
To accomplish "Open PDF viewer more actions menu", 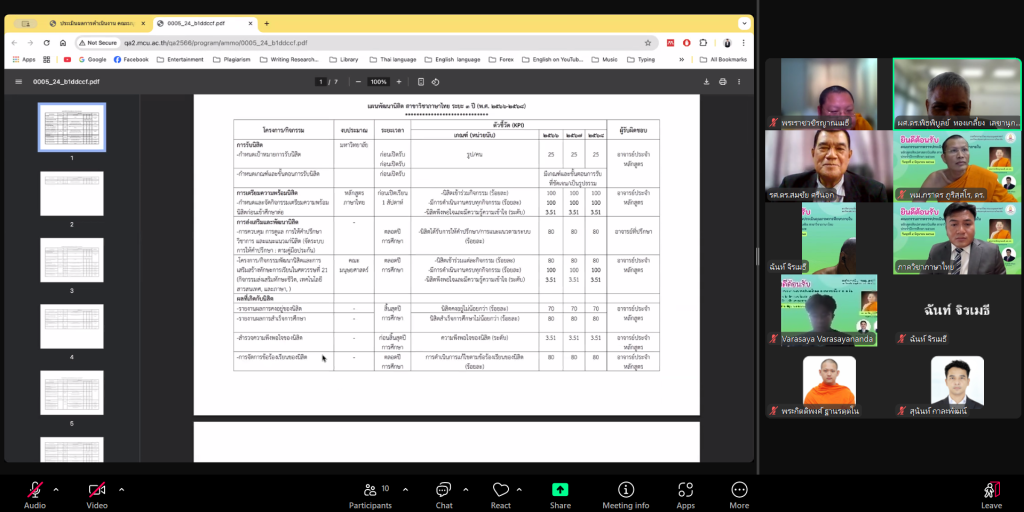I will [x=739, y=82].
